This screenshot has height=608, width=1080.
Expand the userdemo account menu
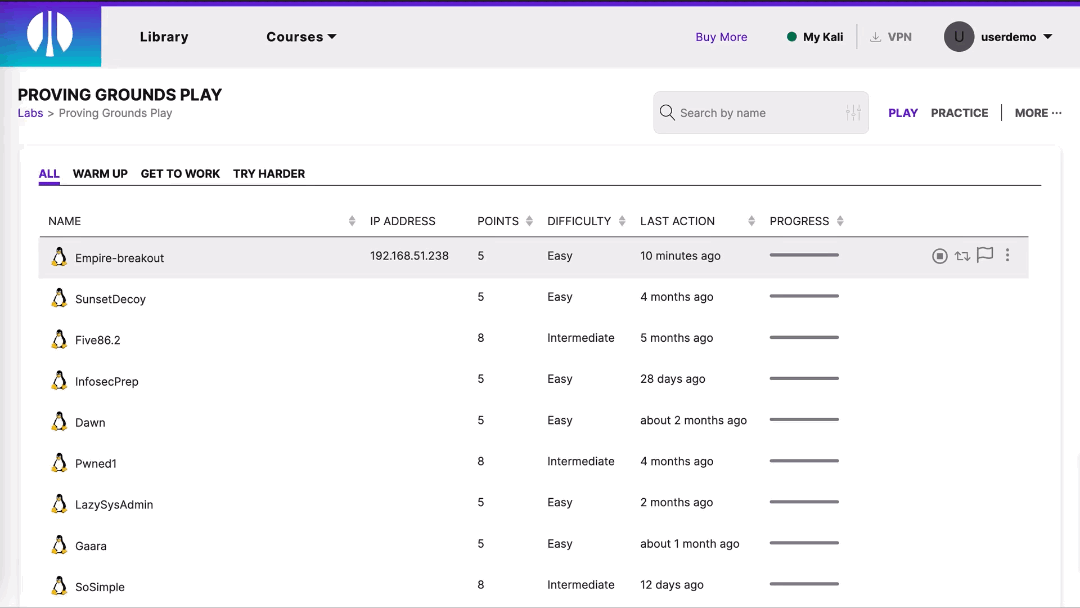1045,36
